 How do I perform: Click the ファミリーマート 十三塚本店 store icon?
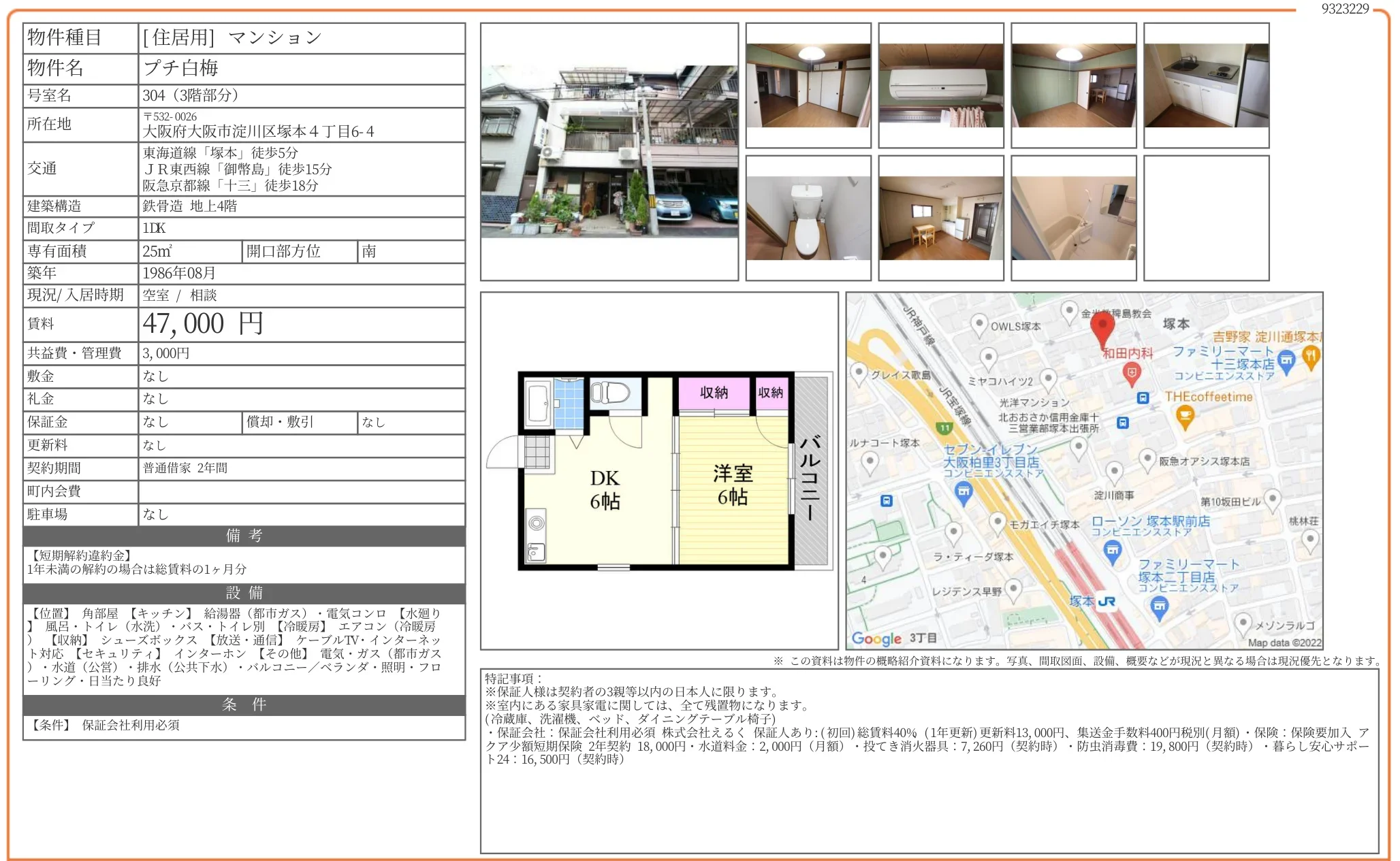tap(1286, 360)
